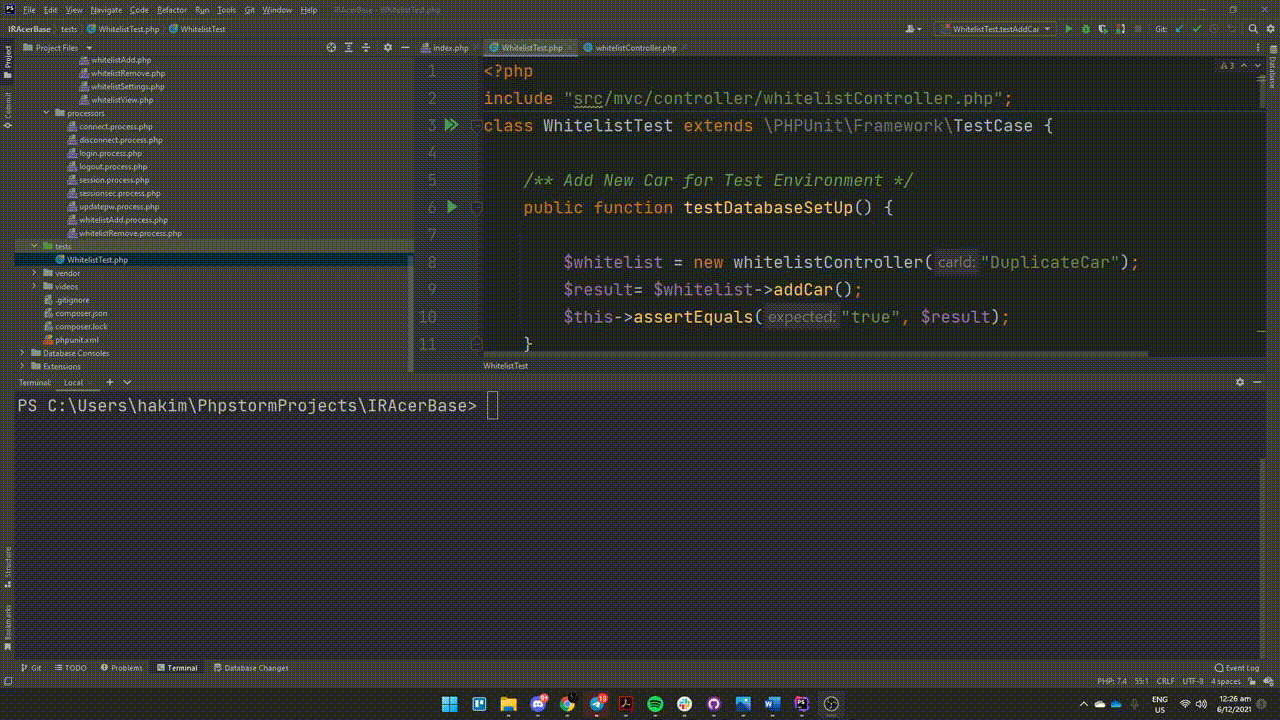Viewport: 1280px width, 720px height.
Task: Show the warnings indicator in the editor
Action: pos(1227,66)
